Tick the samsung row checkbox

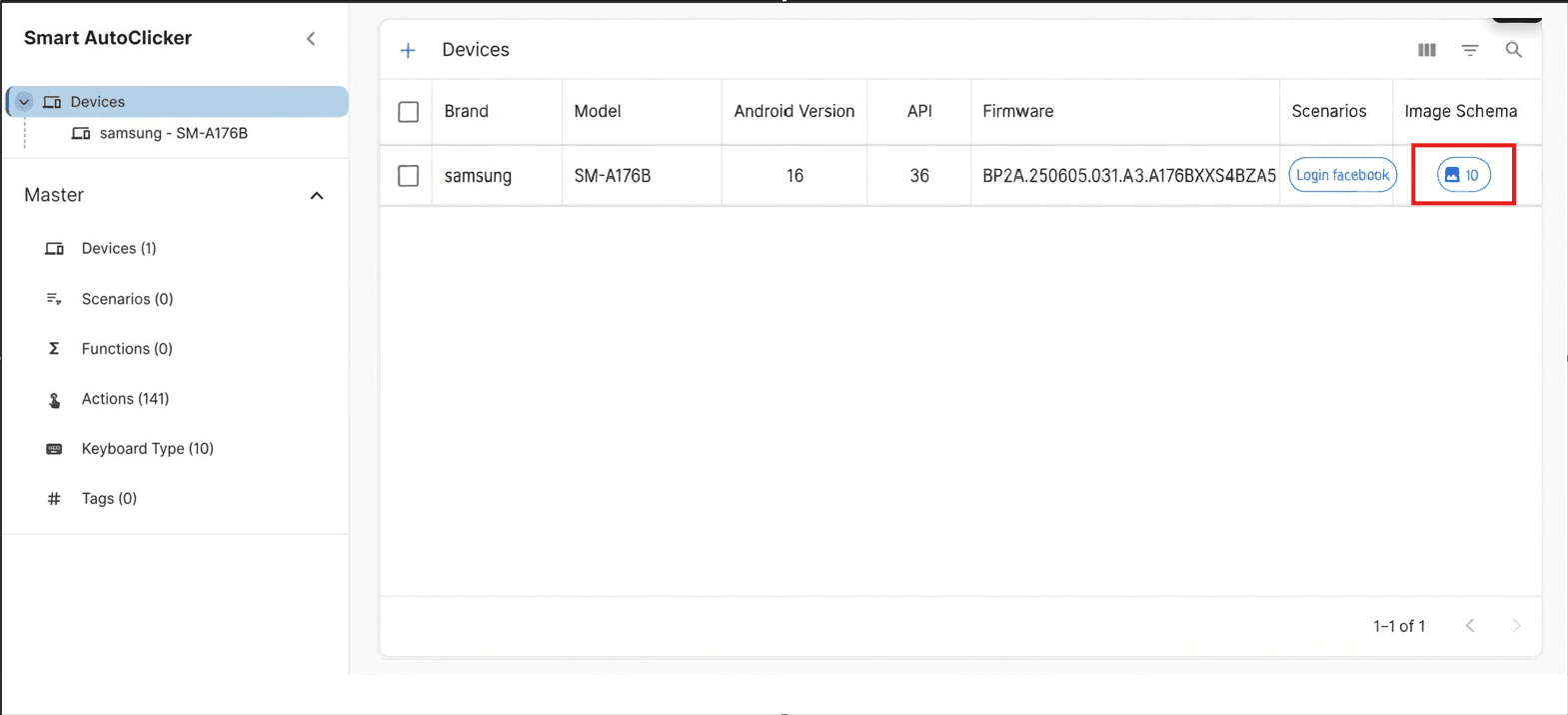[409, 176]
